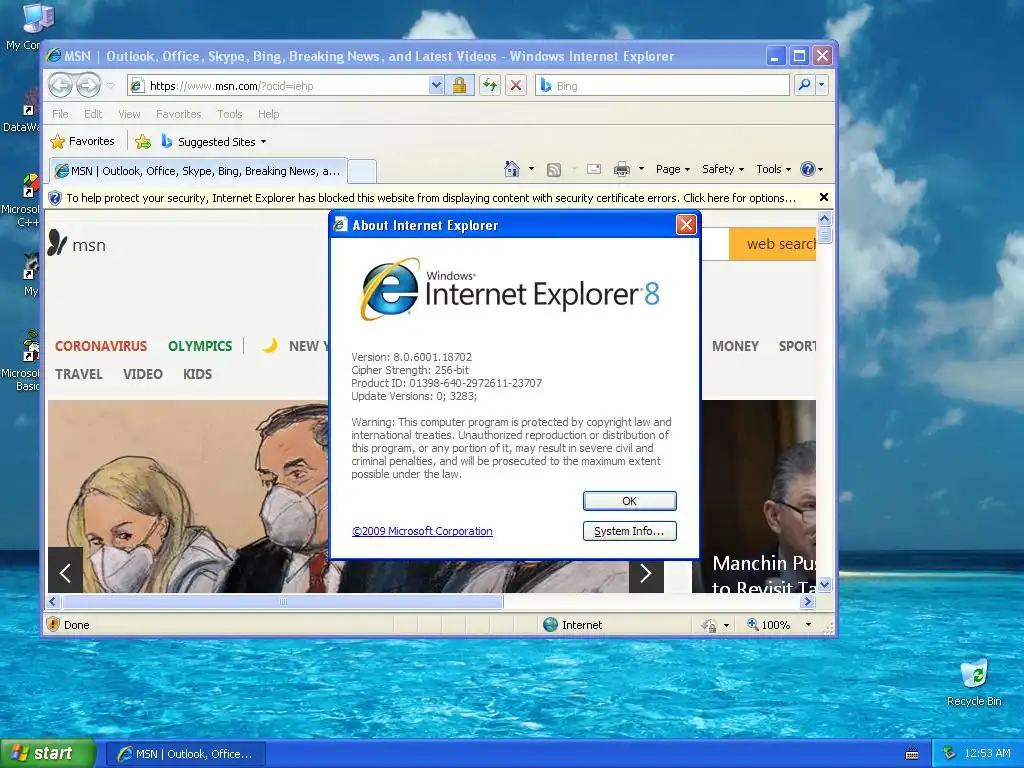Open the File menu
The width and height of the screenshot is (1024, 768).
[60, 114]
